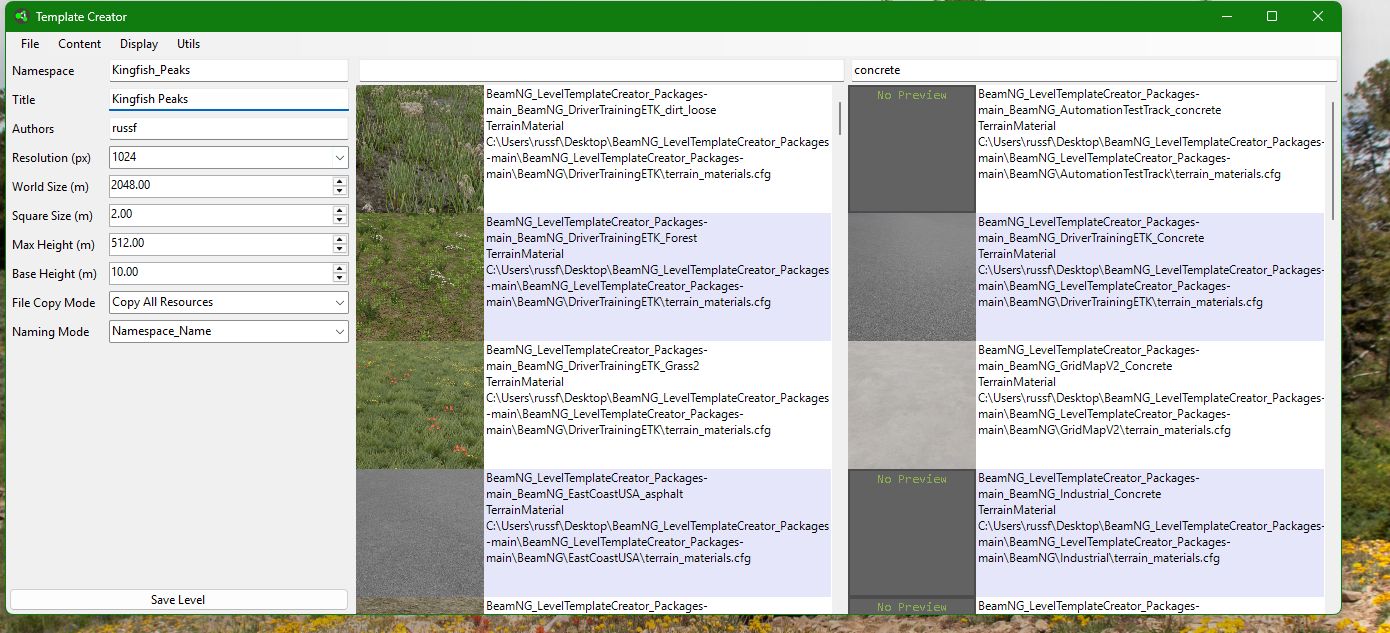Click the DriverTrainingETK_dirt_loose text entry
Screen dimensions: 1390x633
pos(657,149)
